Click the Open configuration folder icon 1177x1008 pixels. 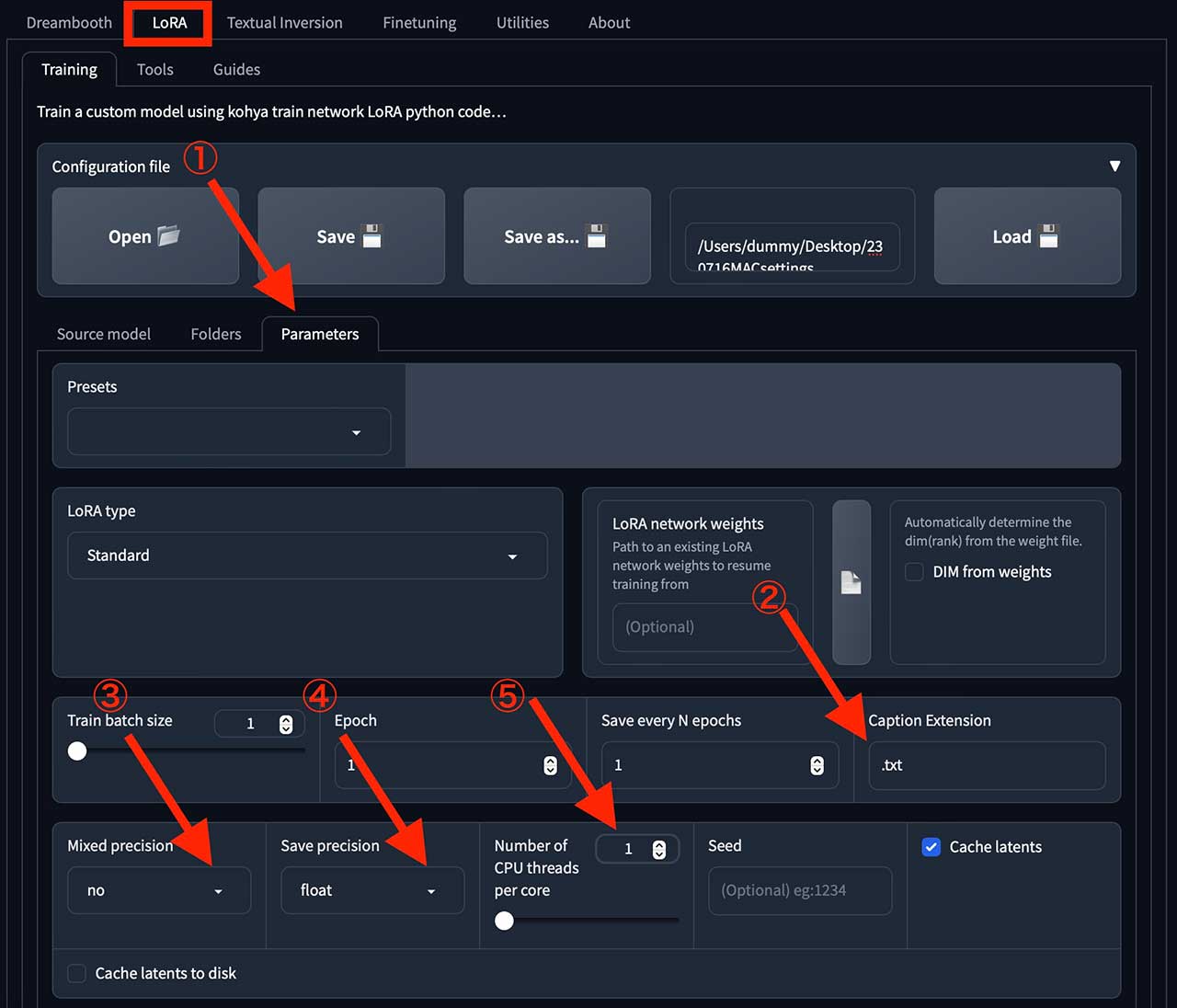[169, 236]
